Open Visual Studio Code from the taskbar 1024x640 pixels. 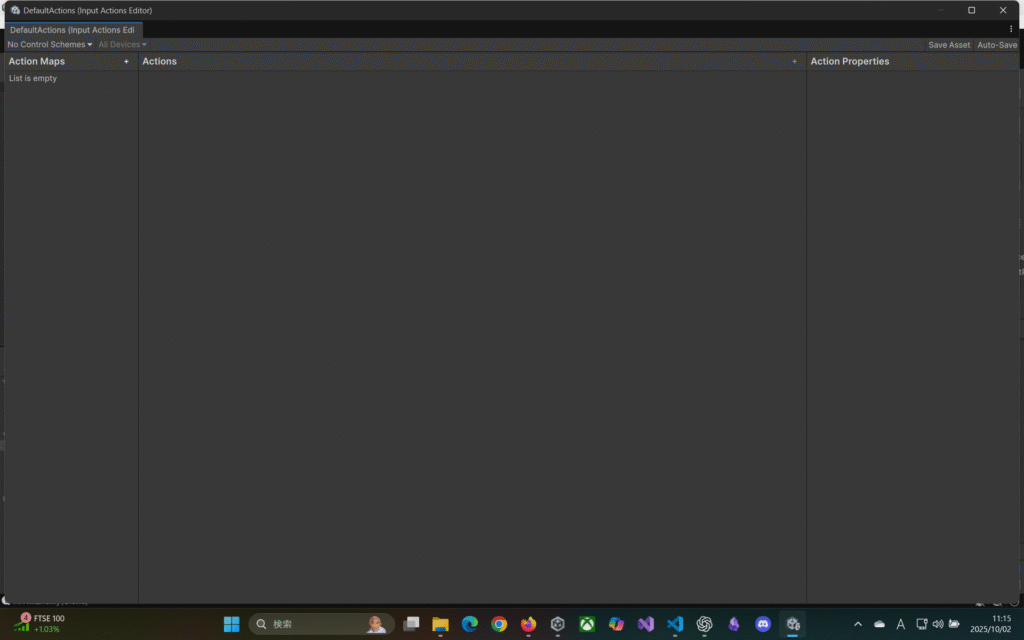pyautogui.click(x=675, y=624)
